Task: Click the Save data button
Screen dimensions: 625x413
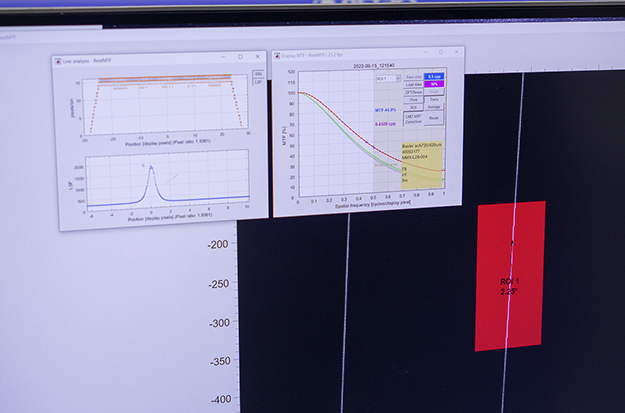Action: 412,76
